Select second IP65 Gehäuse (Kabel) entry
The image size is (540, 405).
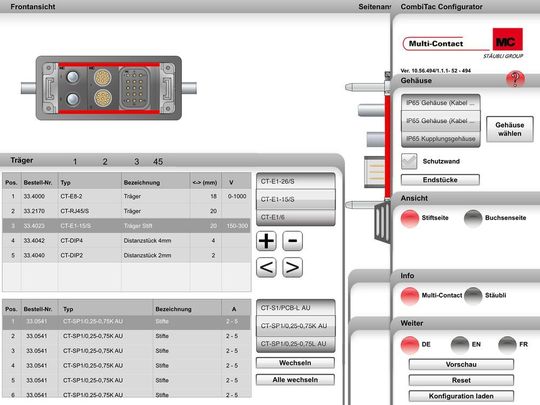[440, 121]
